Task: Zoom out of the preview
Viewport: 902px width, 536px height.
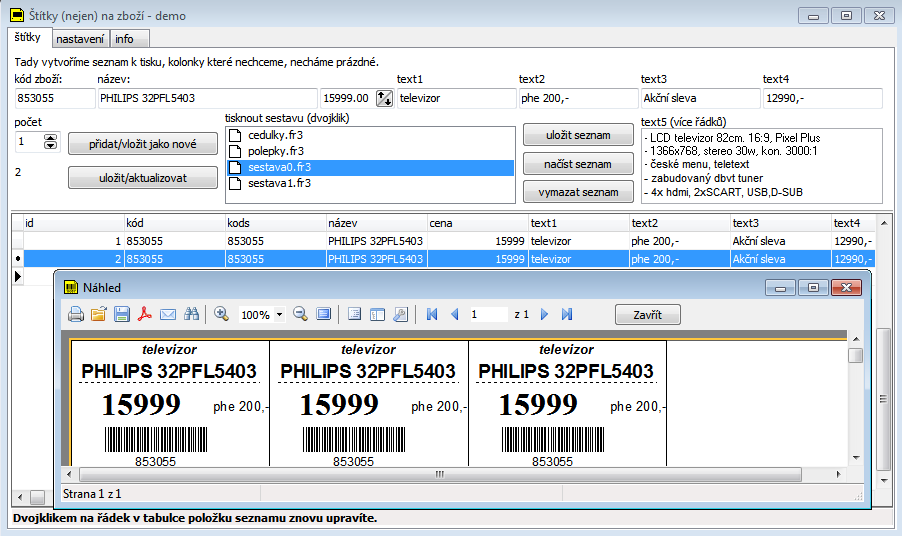Action: click(300, 314)
